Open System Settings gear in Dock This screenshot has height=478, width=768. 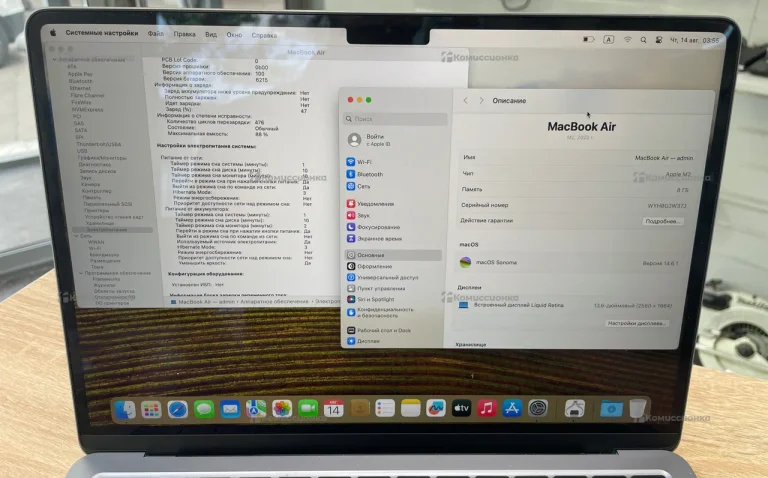pos(538,408)
